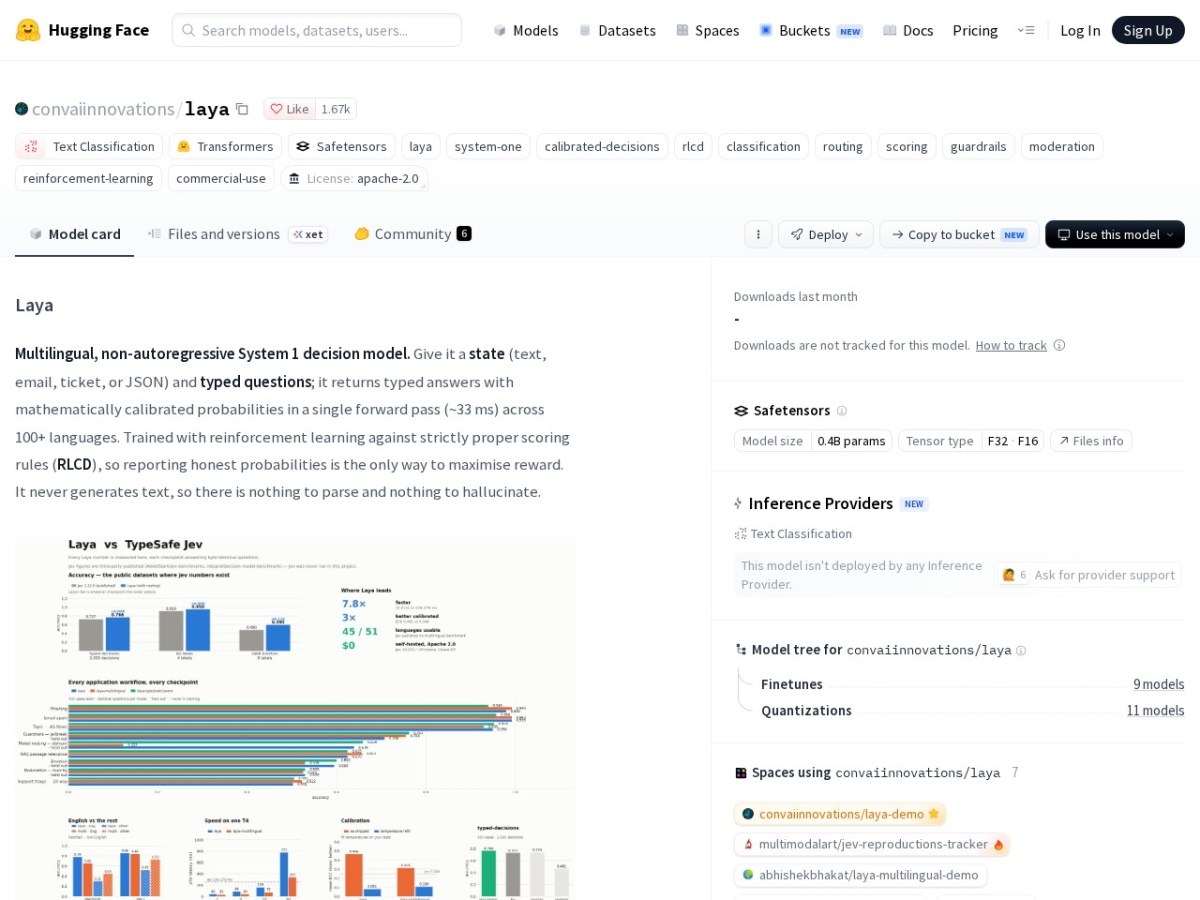Open the Models page
Viewport: 1200px width, 900px height.
pos(526,30)
